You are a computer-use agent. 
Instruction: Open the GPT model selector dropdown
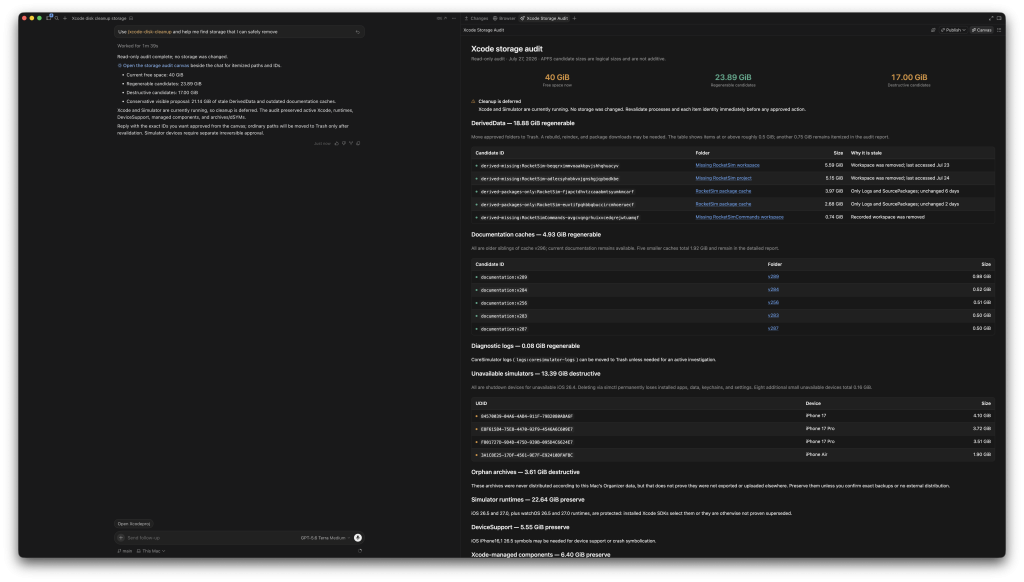(325, 538)
